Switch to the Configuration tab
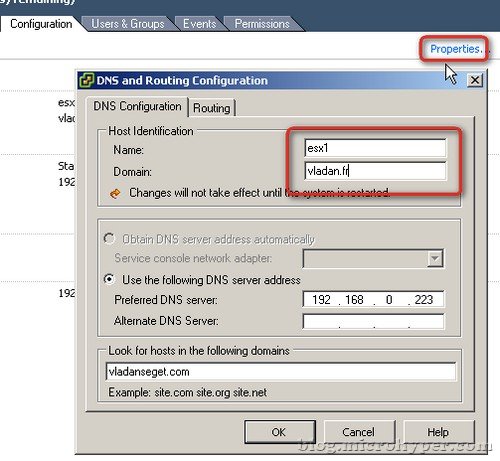Screen dimensions: 500x461 [x=41, y=24]
